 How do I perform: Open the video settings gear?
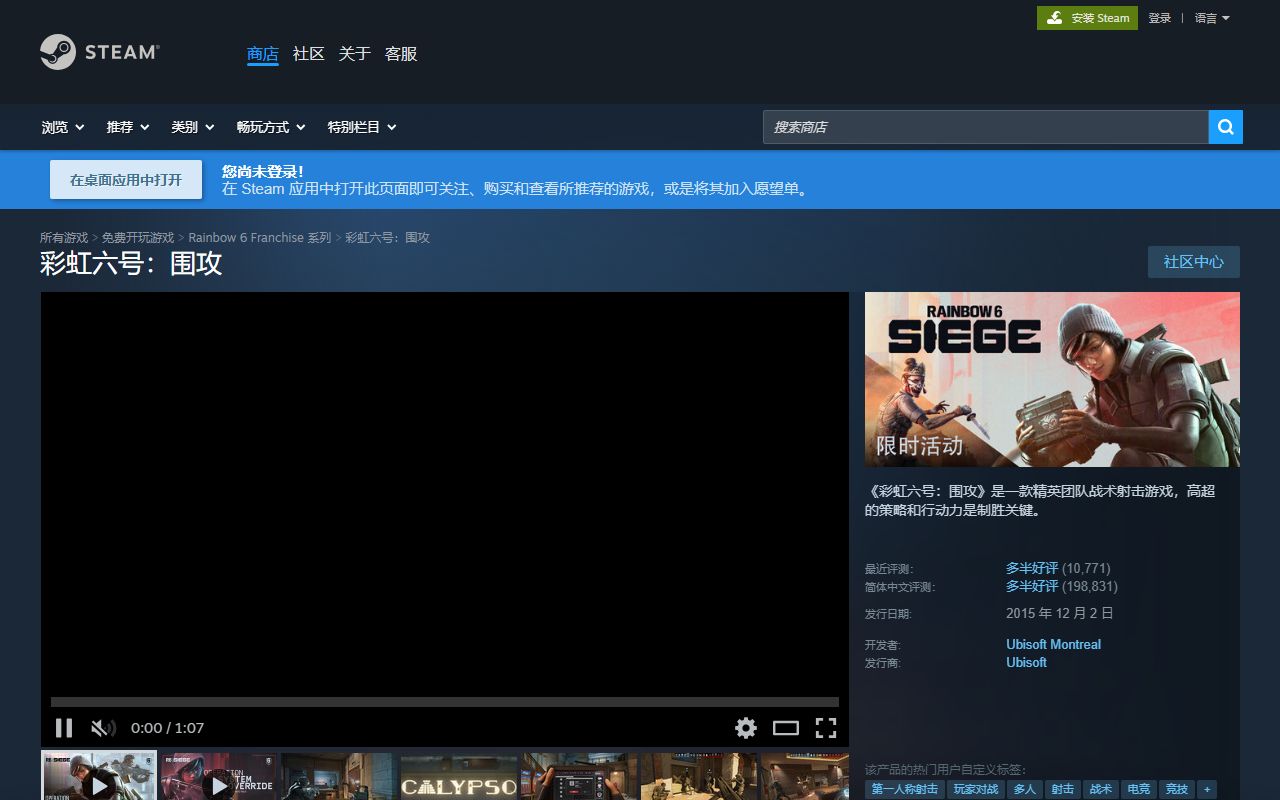coord(746,728)
